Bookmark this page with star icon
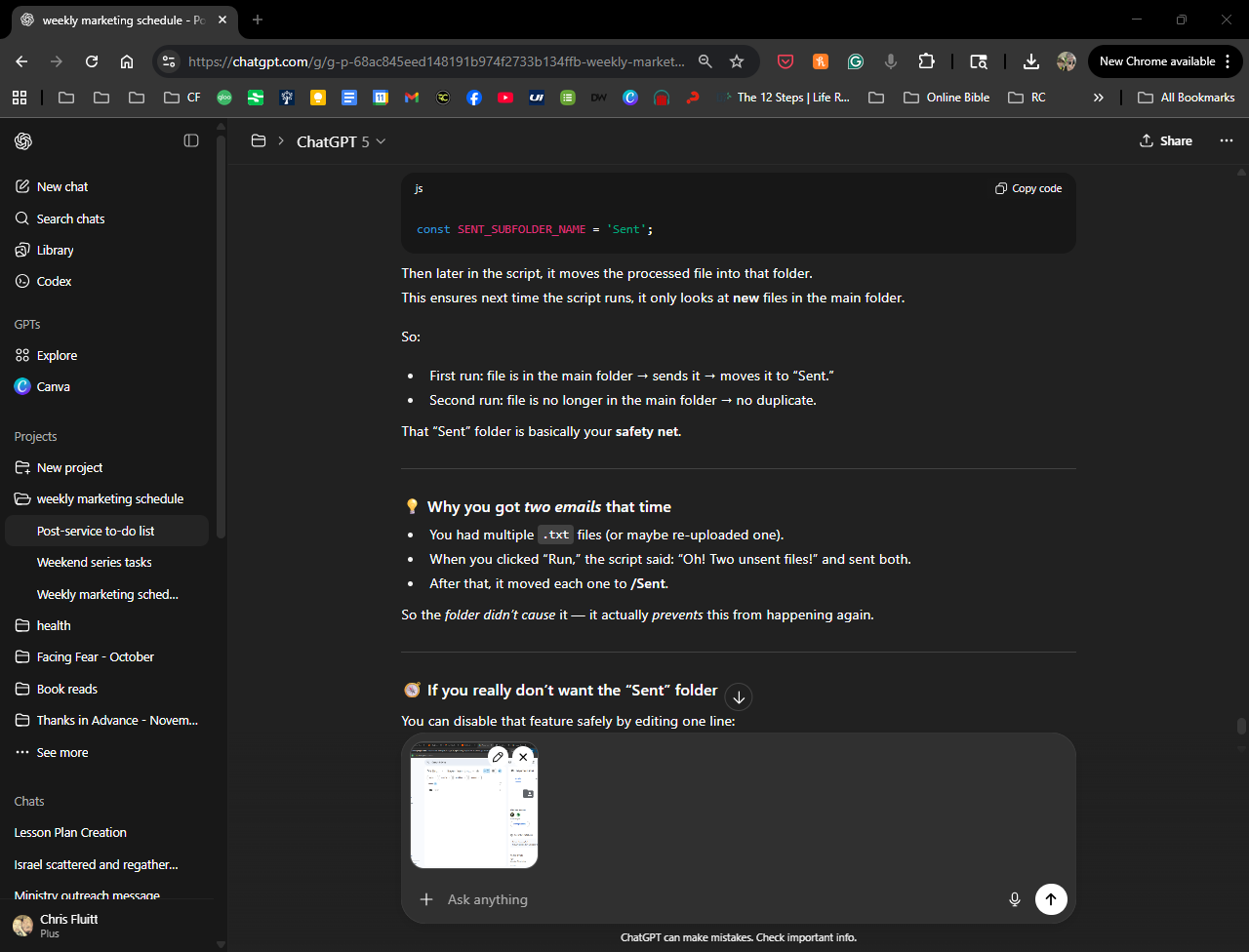This screenshot has height=952, width=1249. pos(737,61)
